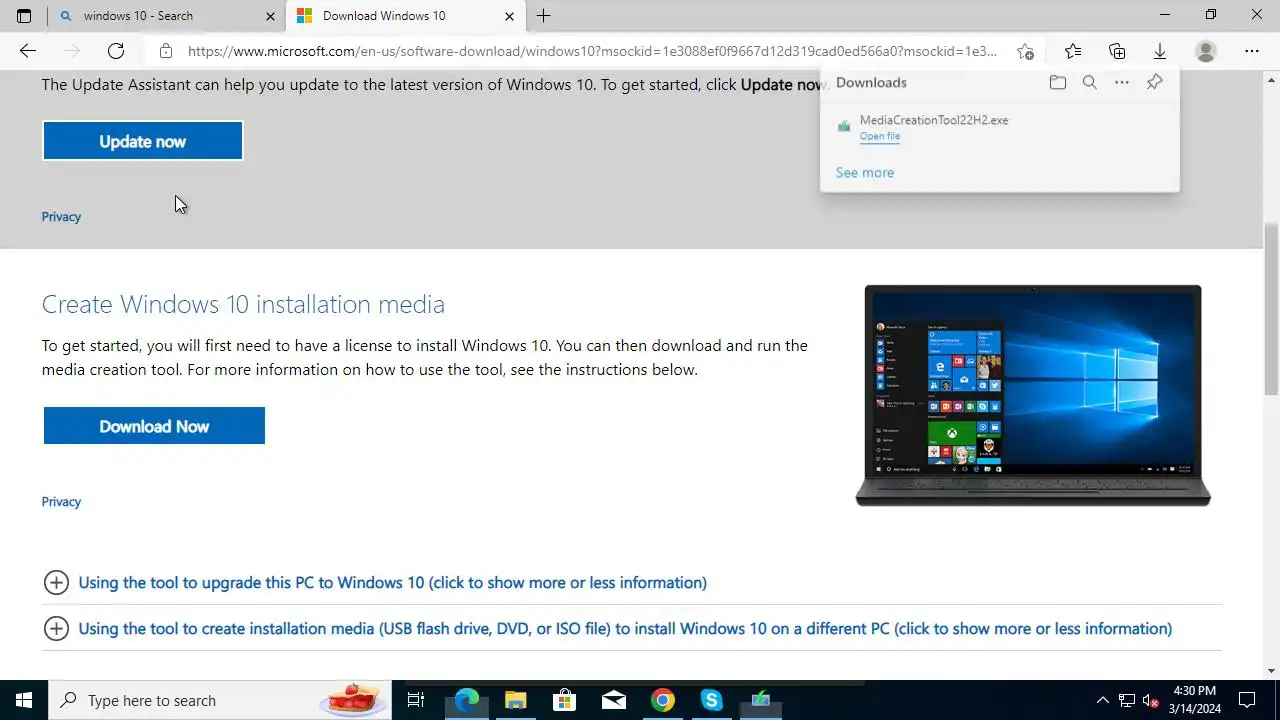Open Microsoft Store from taskbar

point(564,700)
